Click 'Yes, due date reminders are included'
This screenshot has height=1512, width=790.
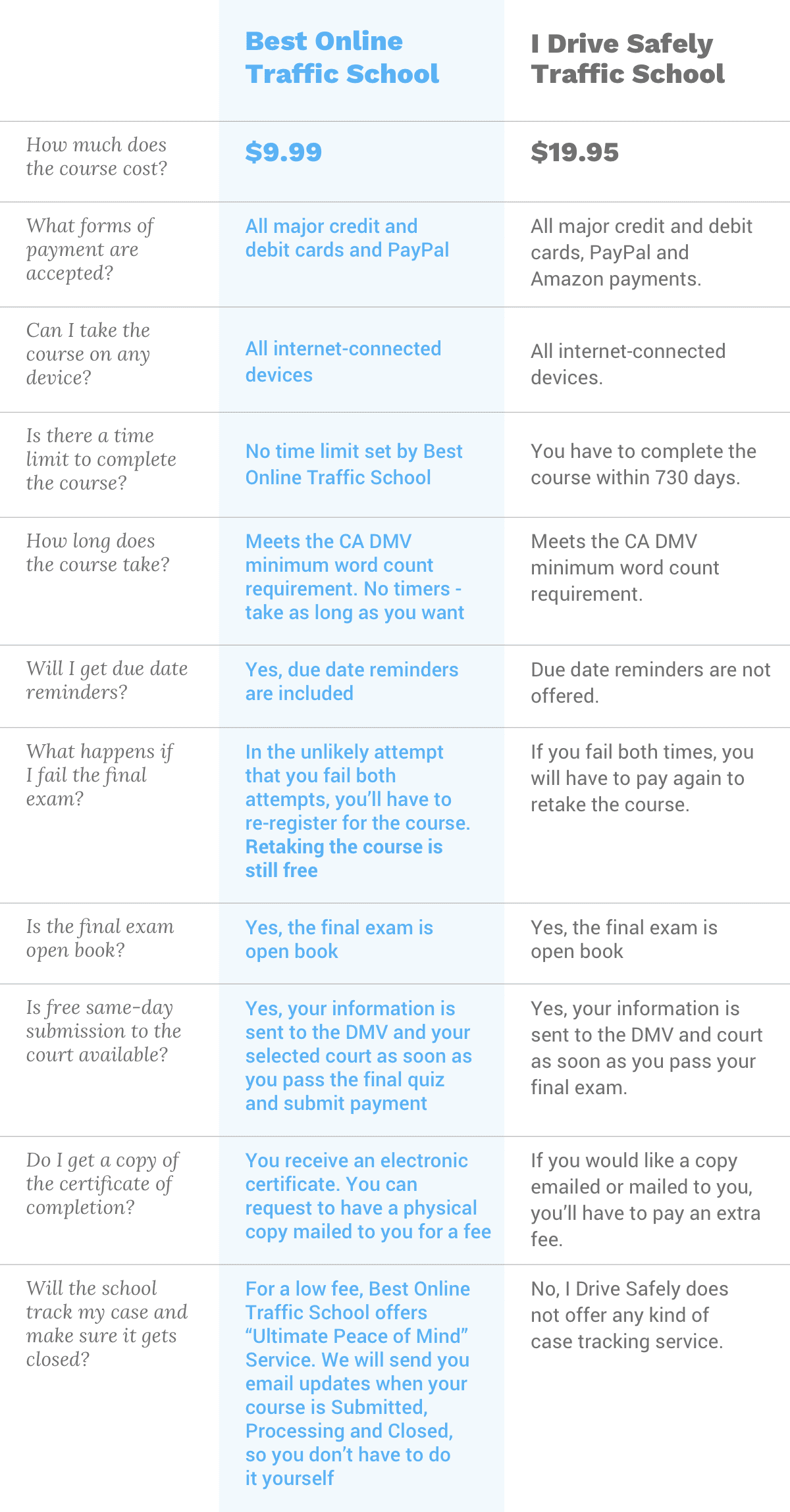pos(352,681)
